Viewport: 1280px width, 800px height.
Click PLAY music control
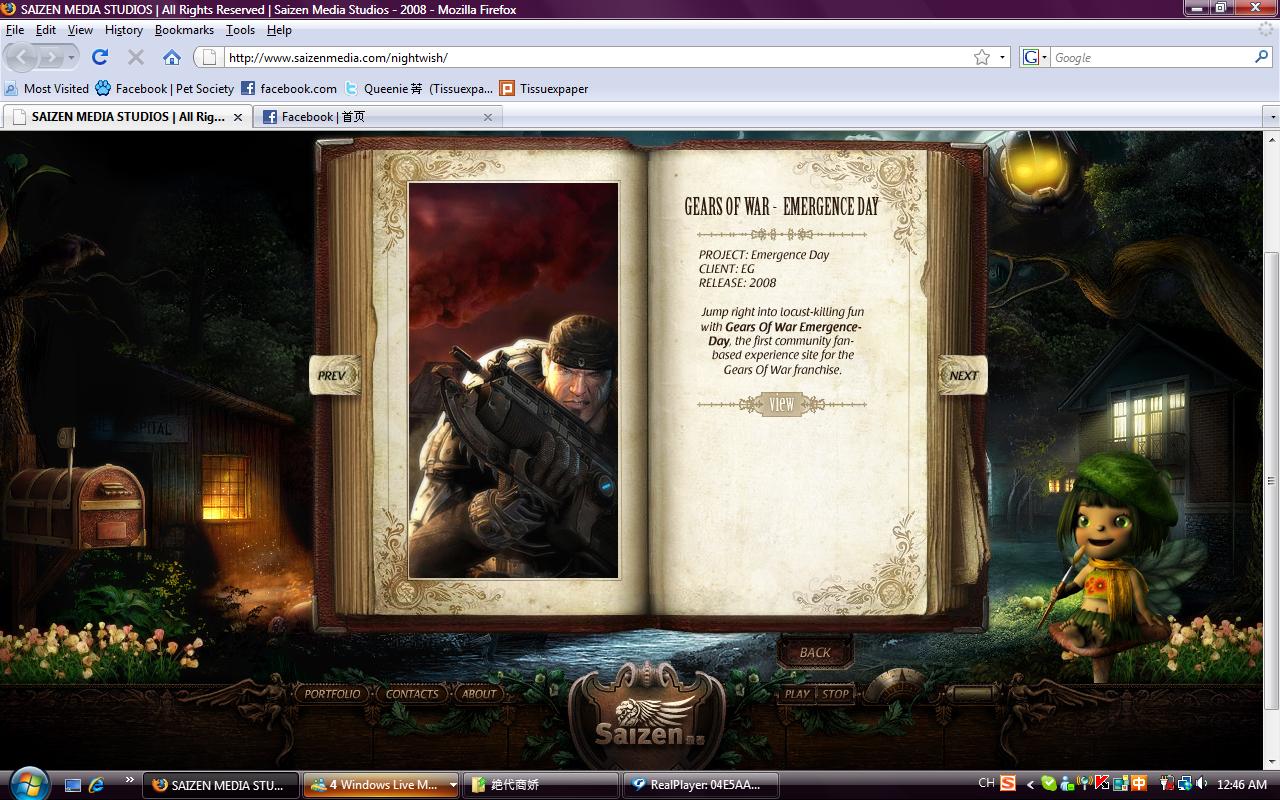797,693
